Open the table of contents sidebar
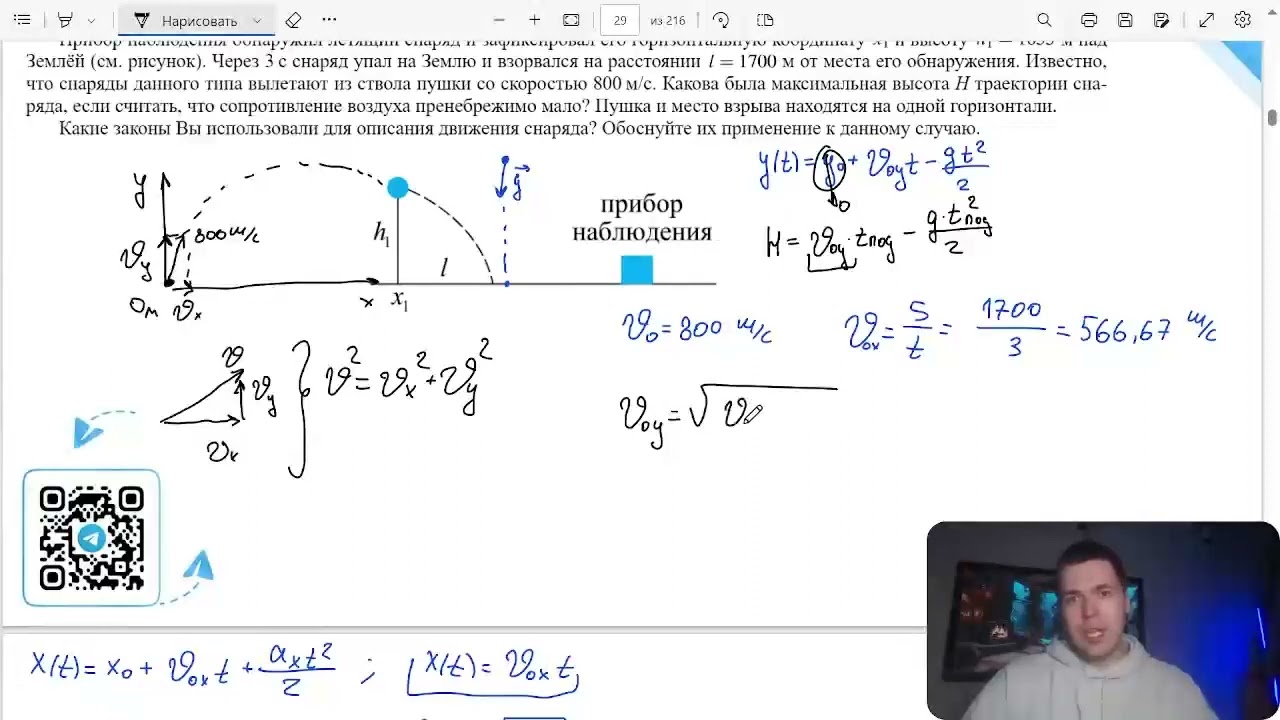The width and height of the screenshot is (1280, 720). [x=22, y=20]
